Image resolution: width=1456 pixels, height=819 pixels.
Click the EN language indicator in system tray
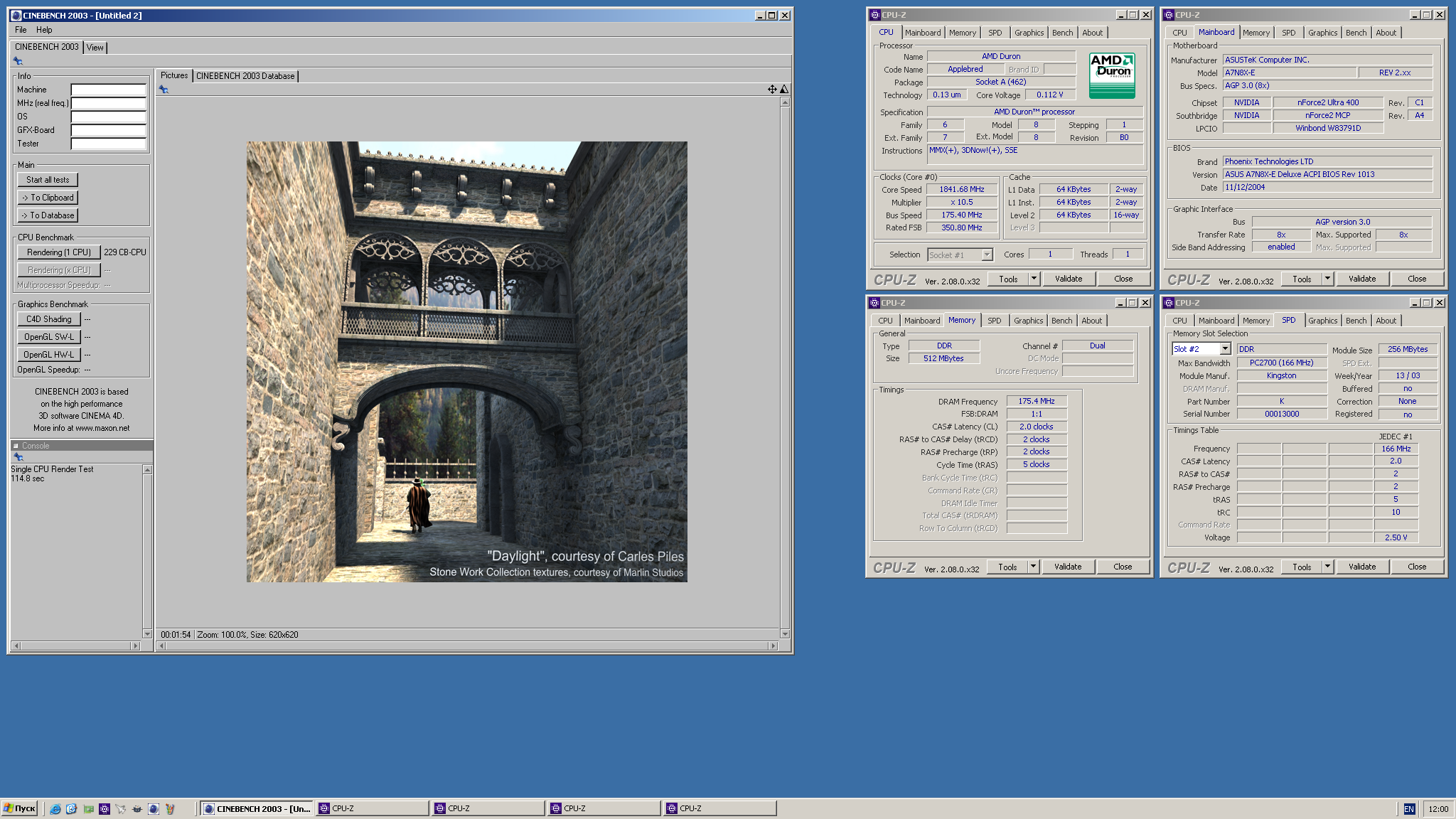1409,809
